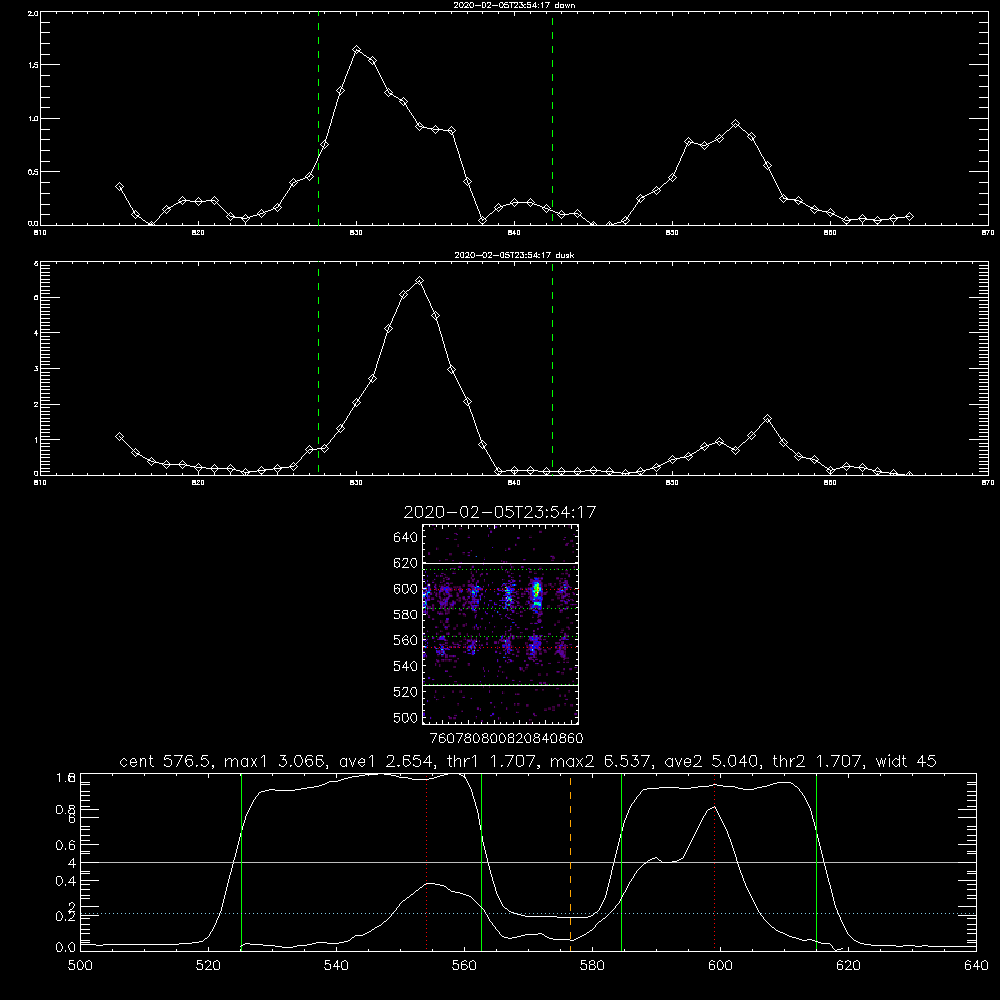Click the 840 label under the dusk plot
Image resolution: width=1000 pixels, height=1000 pixels.
514,483
